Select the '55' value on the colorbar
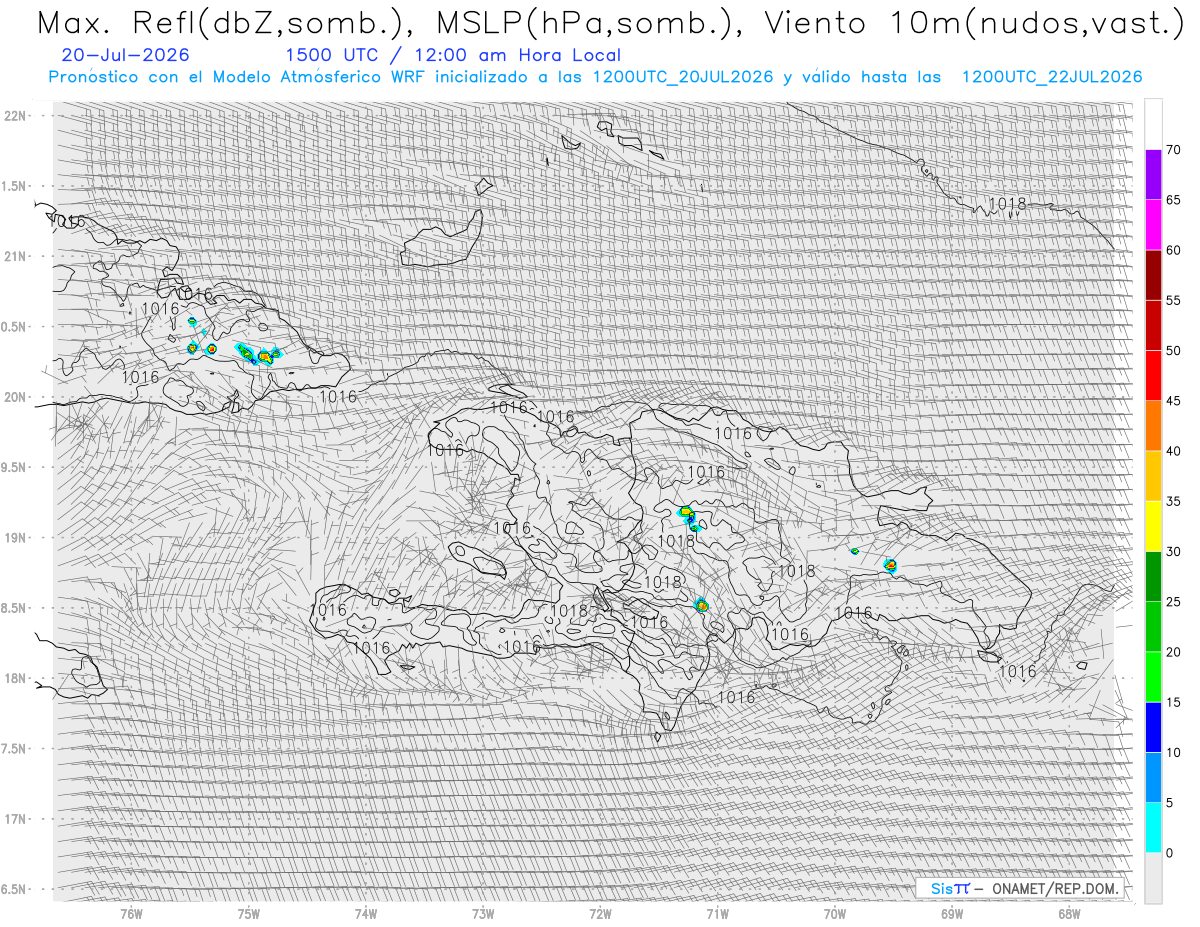The image size is (1200, 927). pos(1174,300)
